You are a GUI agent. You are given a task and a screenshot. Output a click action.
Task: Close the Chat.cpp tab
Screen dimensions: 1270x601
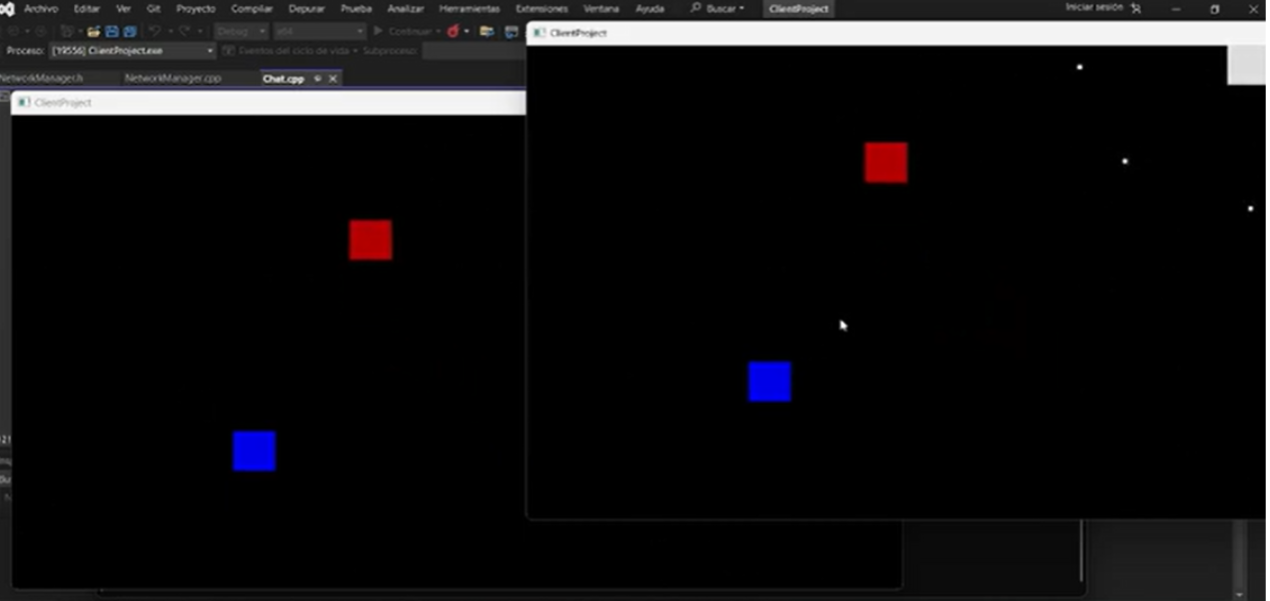click(x=333, y=78)
